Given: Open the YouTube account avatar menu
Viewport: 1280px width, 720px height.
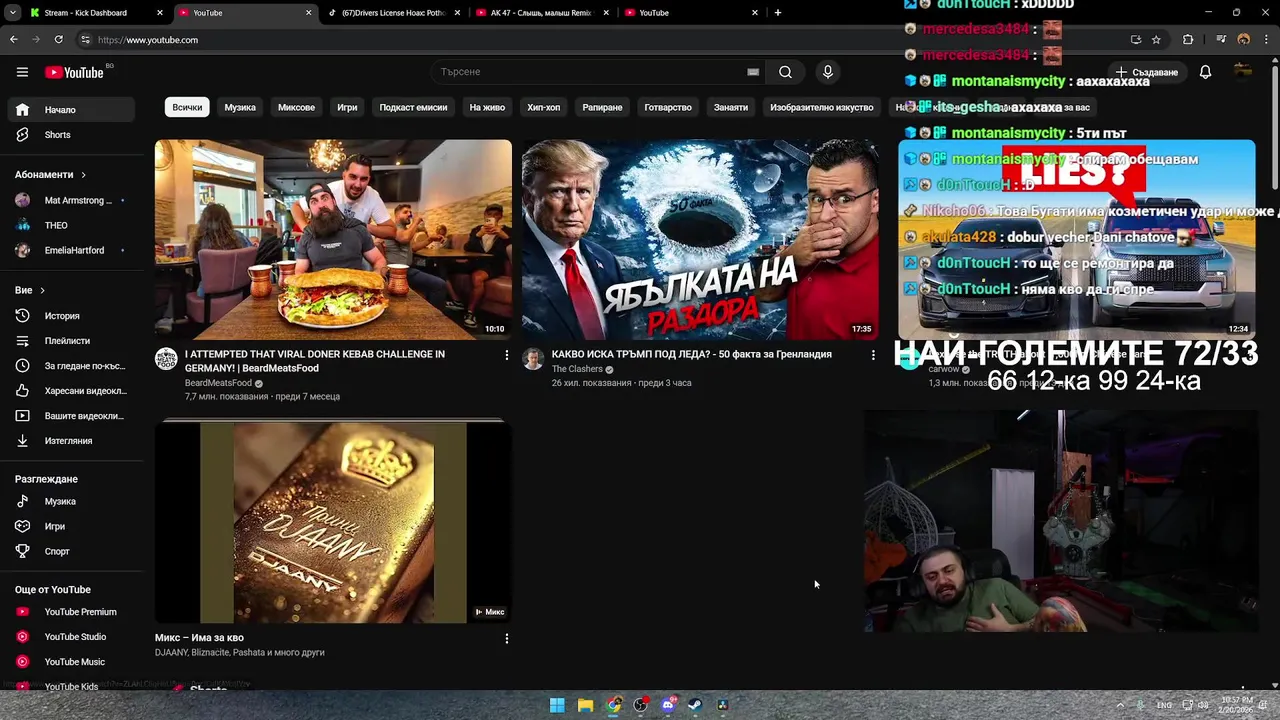Looking at the screenshot, I should coord(1243,71).
